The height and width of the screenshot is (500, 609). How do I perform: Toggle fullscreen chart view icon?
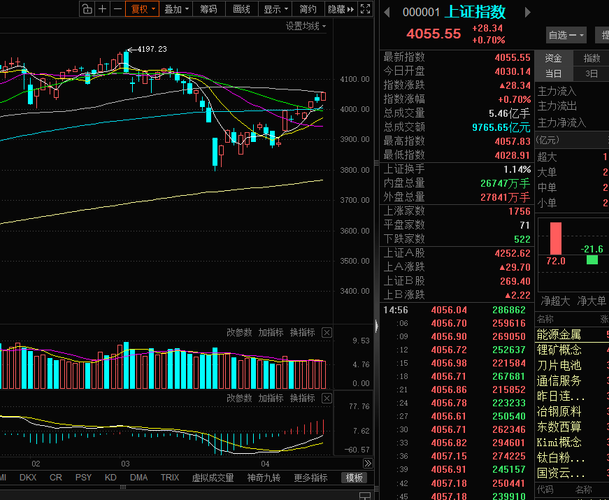tap(365, 9)
